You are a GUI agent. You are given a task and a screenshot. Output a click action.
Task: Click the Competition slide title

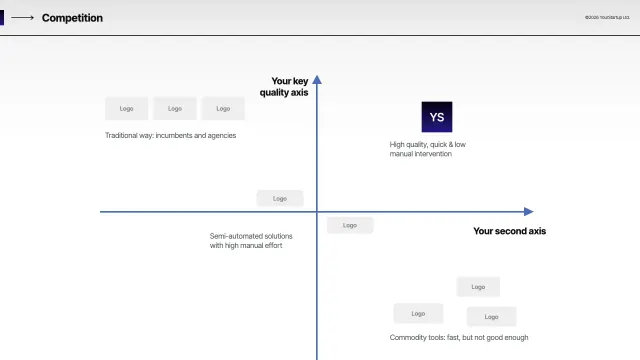[x=72, y=18]
